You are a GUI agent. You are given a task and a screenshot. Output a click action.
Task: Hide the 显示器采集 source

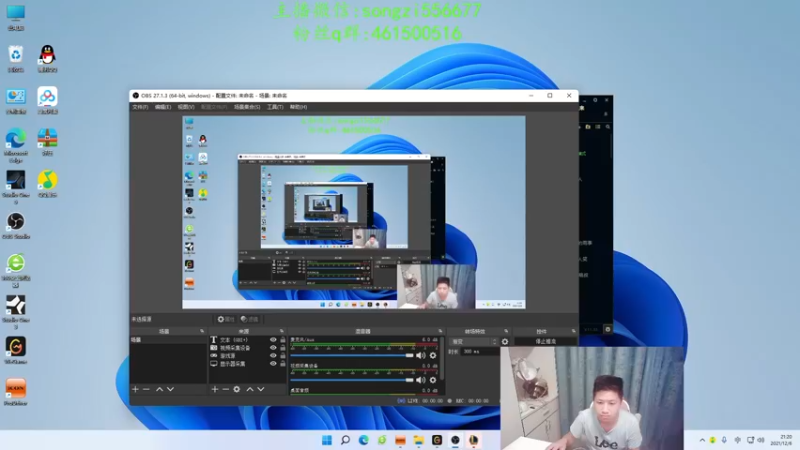[x=273, y=364]
